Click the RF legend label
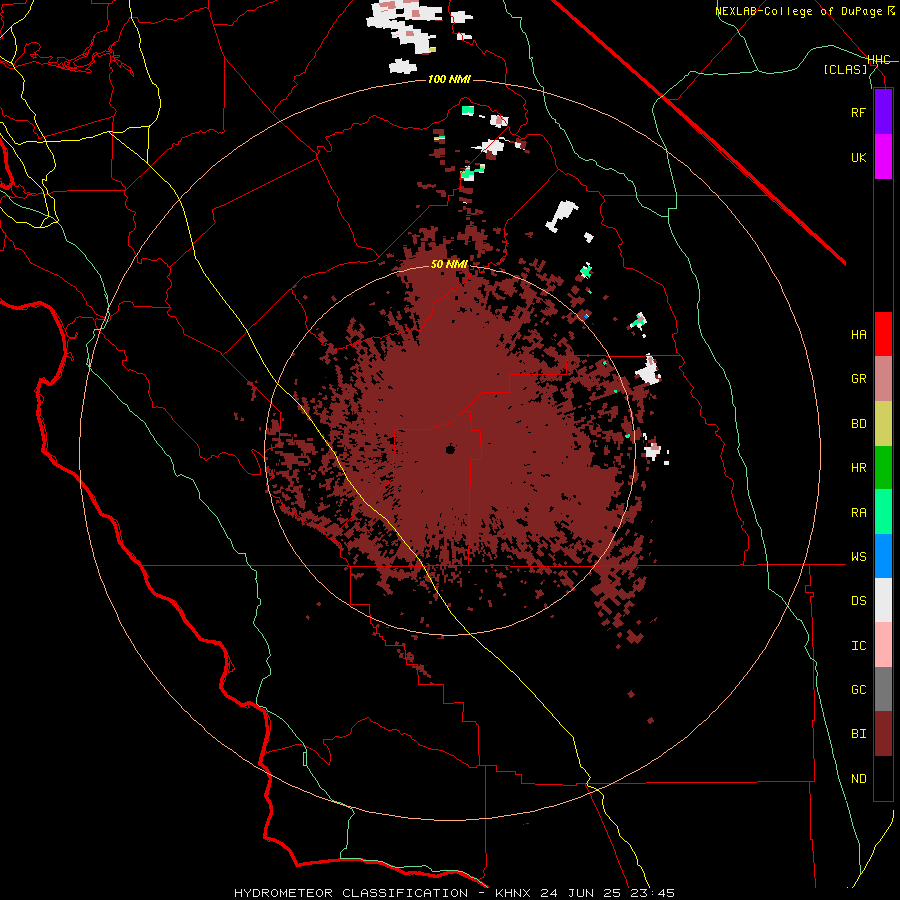Screen dimensions: 900x900 (858, 112)
